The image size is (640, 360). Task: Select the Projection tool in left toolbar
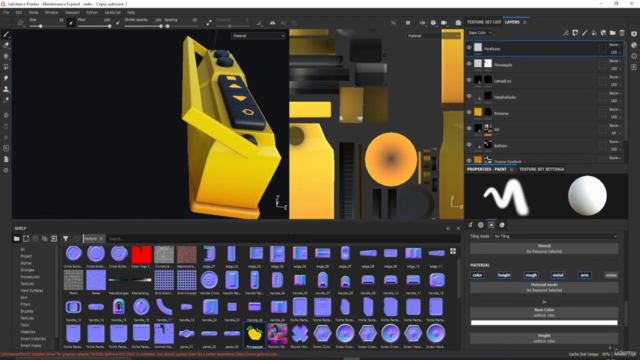click(x=6, y=56)
